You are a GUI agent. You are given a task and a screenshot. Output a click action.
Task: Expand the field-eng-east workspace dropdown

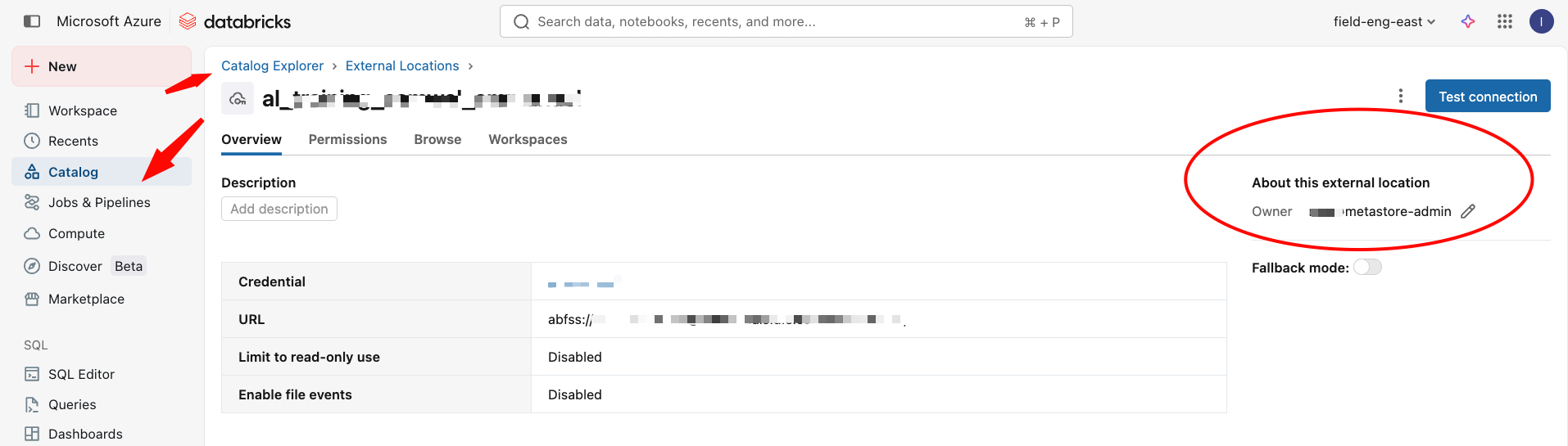point(1384,21)
